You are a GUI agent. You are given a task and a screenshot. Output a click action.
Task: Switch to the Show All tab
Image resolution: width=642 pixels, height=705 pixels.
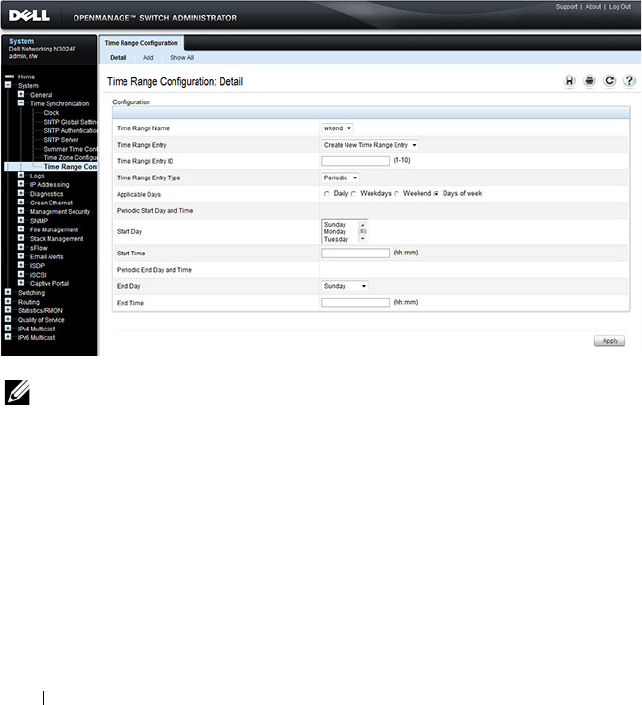coord(182,58)
